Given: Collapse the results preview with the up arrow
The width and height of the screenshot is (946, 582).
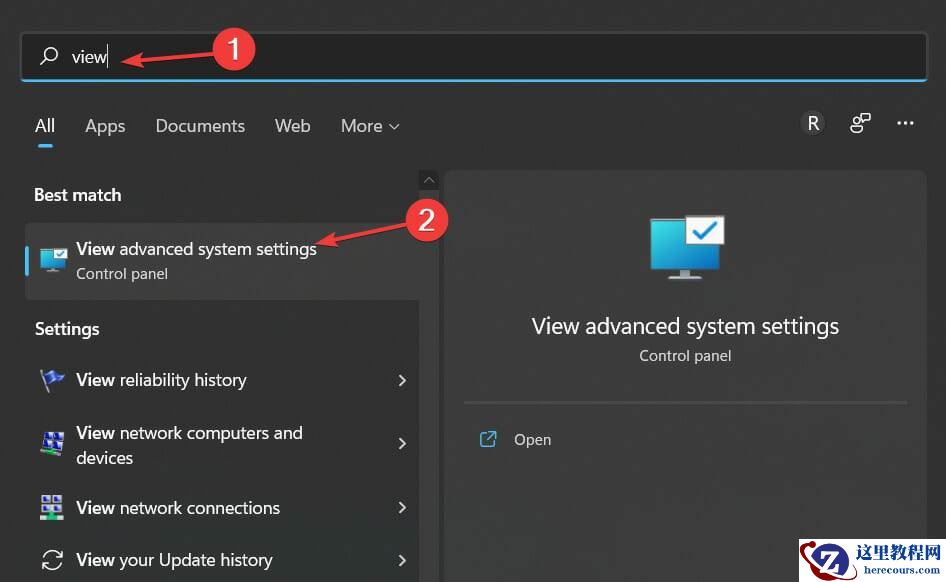Looking at the screenshot, I should pos(428,180).
